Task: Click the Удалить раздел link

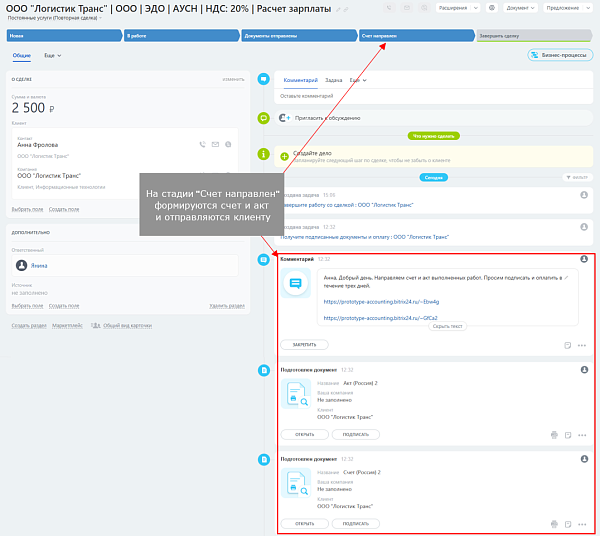Action: [x=227, y=306]
